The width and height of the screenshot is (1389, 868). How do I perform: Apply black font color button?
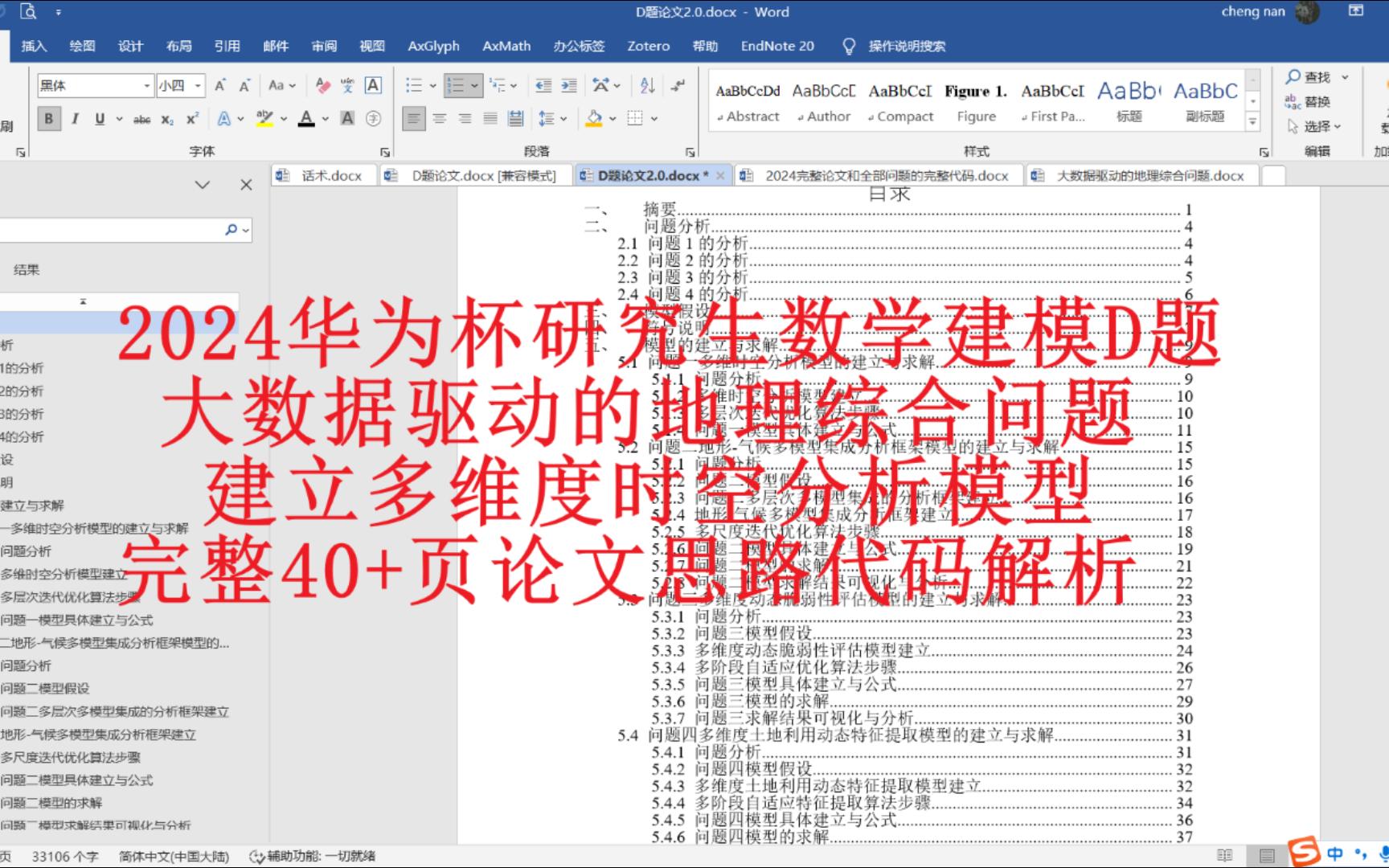point(306,119)
